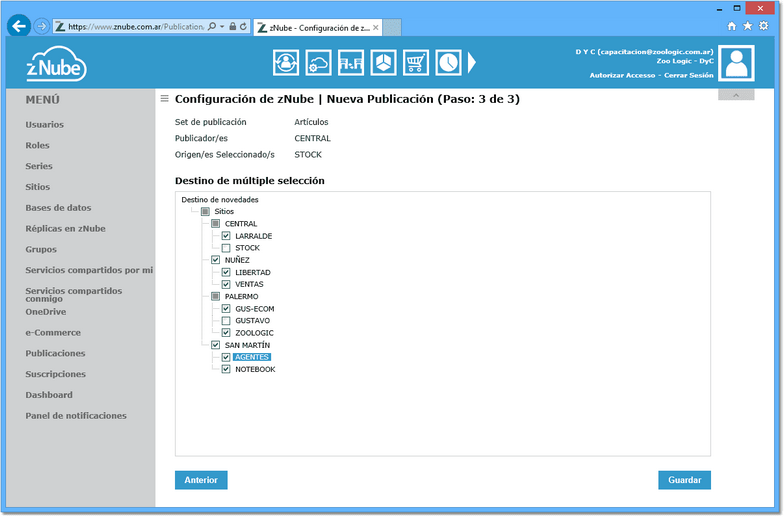Show more toolbar icons with arrow
The width and height of the screenshot is (784, 517).
point(472,63)
